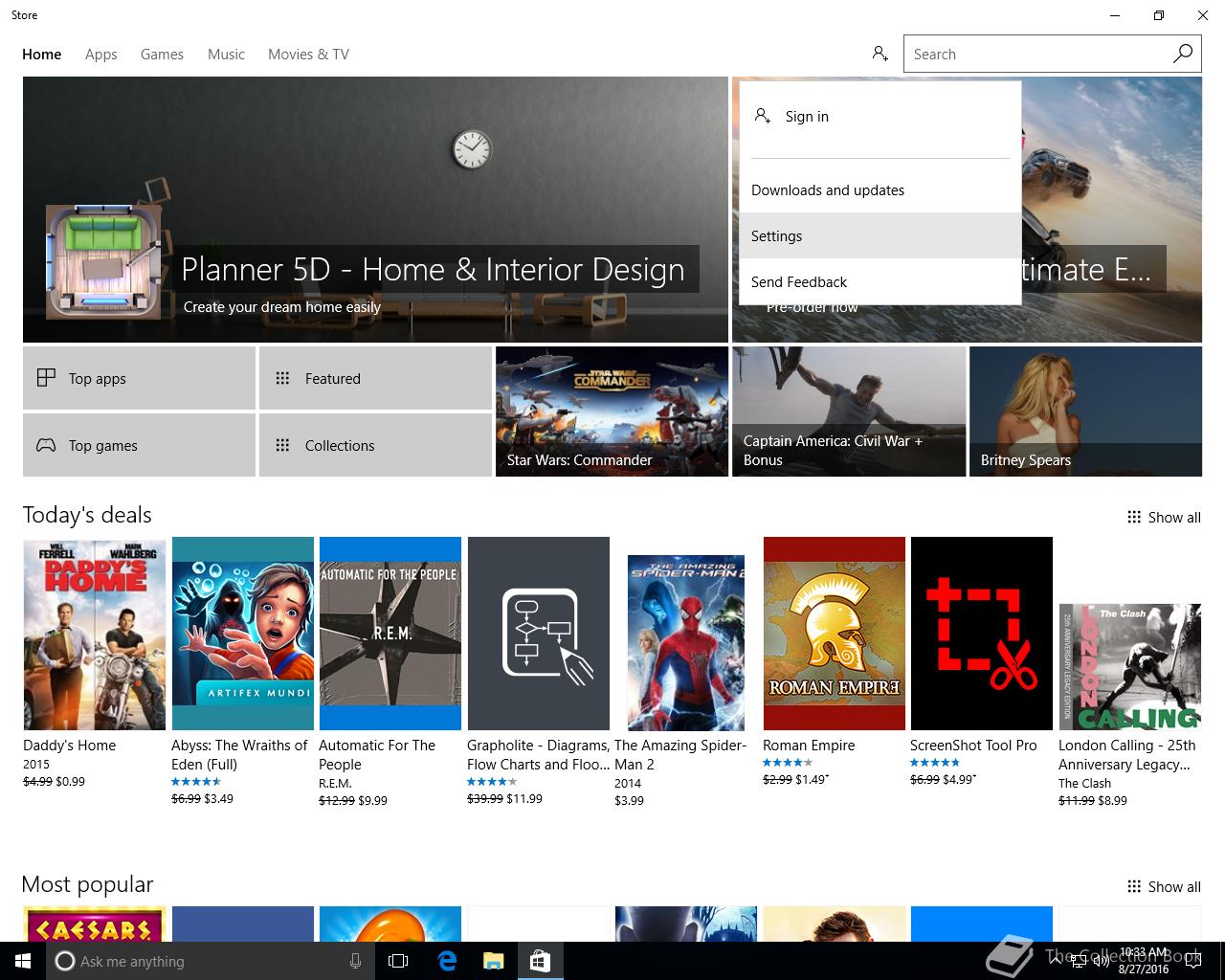Screen dimensions: 1225x980
Task: Open Automatic For The People album cover
Action: tap(390, 634)
